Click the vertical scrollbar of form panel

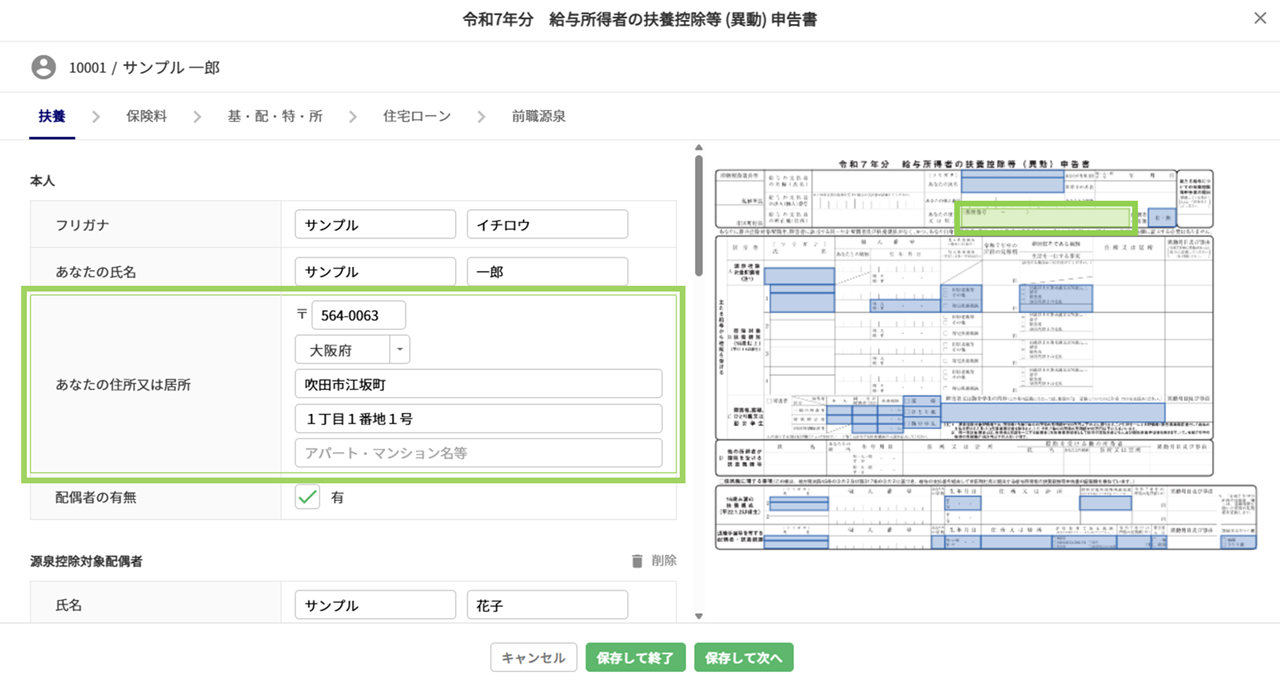point(698,215)
